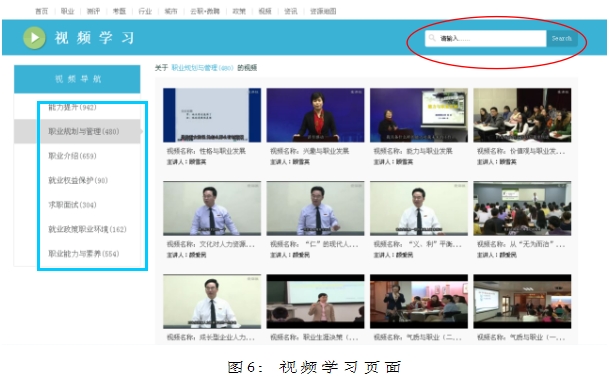
Task: Open the 成长型企业人力… video thumbnail
Action: coord(212,301)
